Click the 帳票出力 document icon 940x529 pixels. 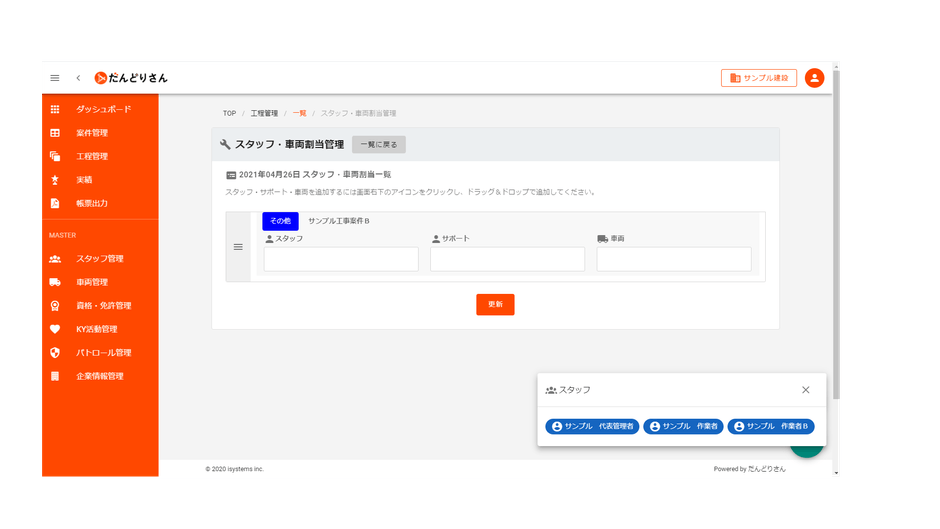[x=55, y=204]
